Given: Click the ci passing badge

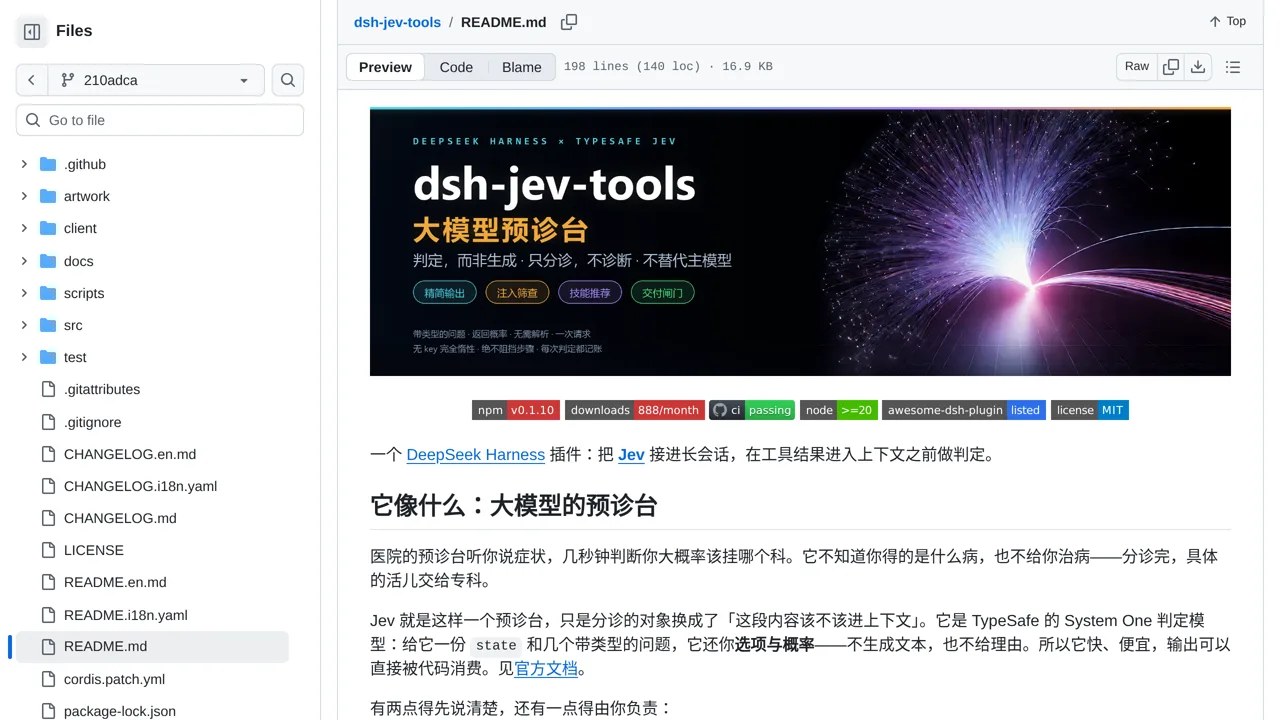Looking at the screenshot, I should click(752, 410).
